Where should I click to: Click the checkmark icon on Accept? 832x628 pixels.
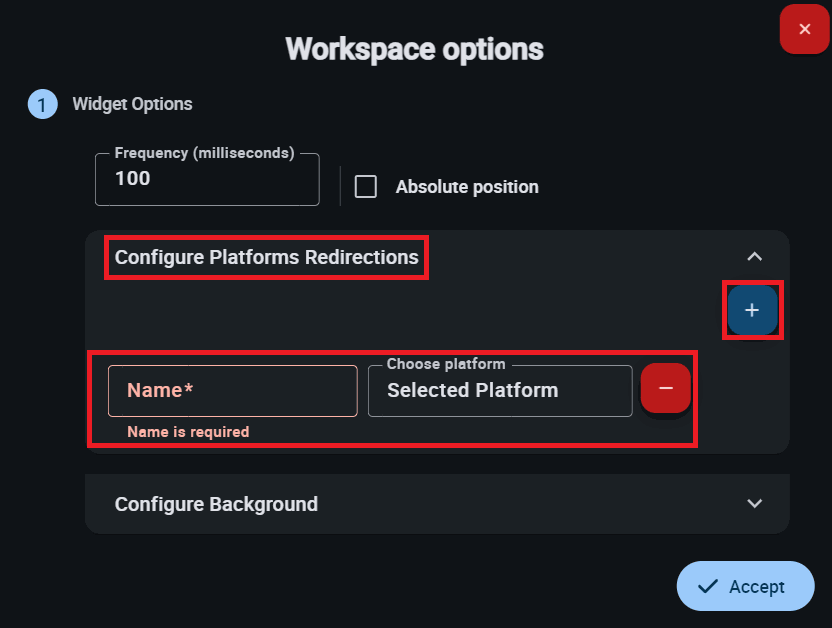(x=708, y=587)
